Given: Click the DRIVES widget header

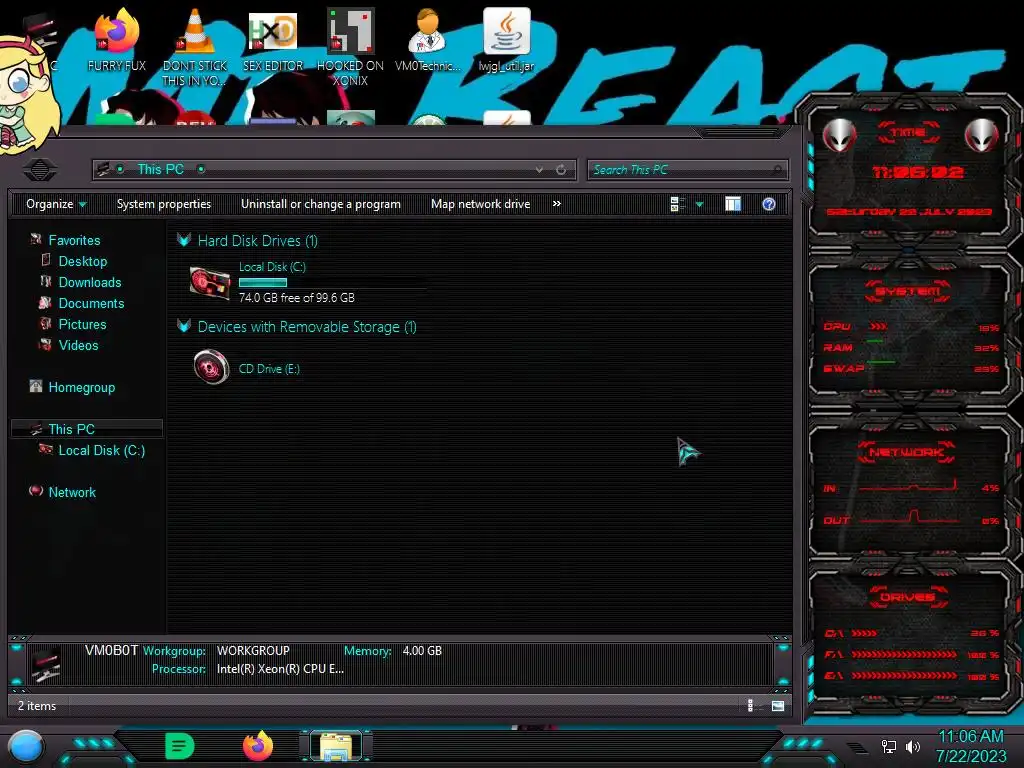Looking at the screenshot, I should click(x=907, y=596).
